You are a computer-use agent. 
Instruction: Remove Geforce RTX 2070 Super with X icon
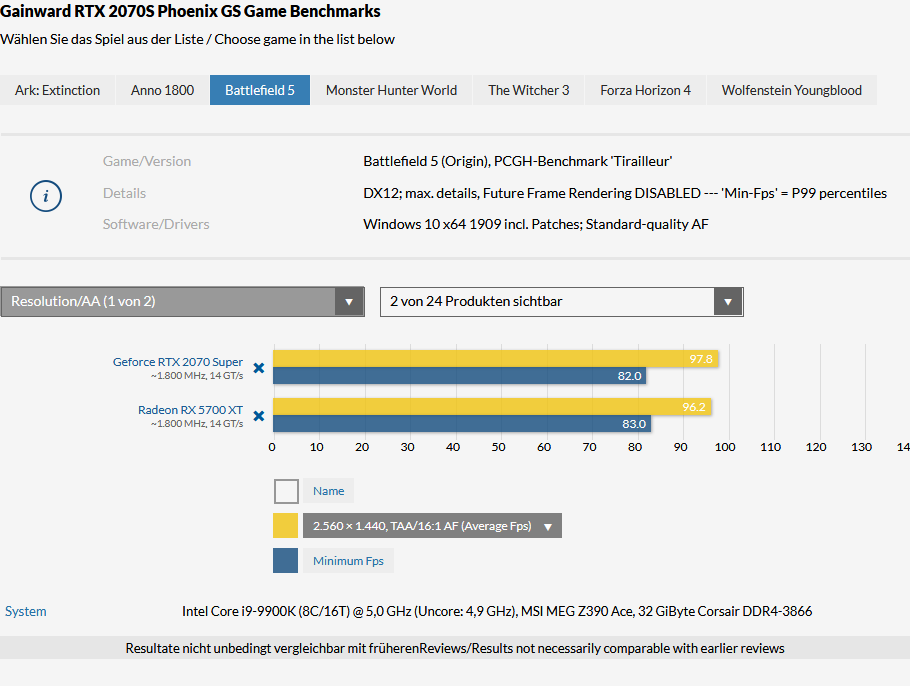(259, 368)
